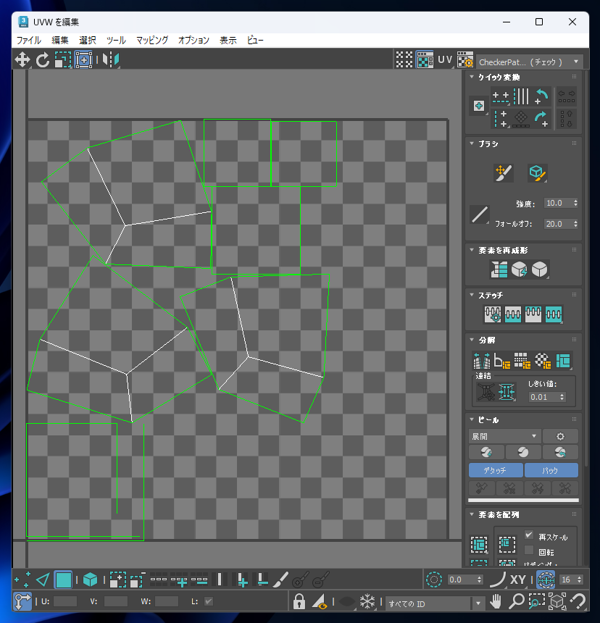Open the すべての ID dropdown
This screenshot has height=623, width=600.
click(x=434, y=604)
